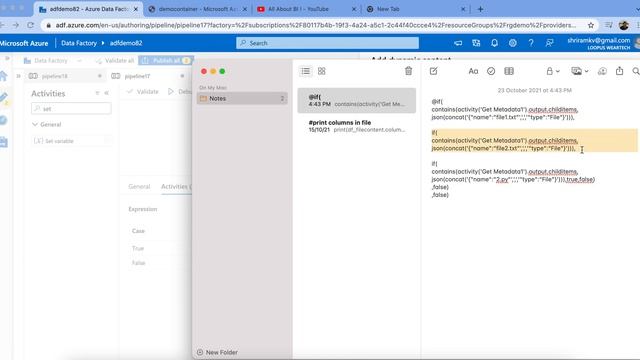
Task: Switch Notes to list view
Action: click(x=305, y=71)
